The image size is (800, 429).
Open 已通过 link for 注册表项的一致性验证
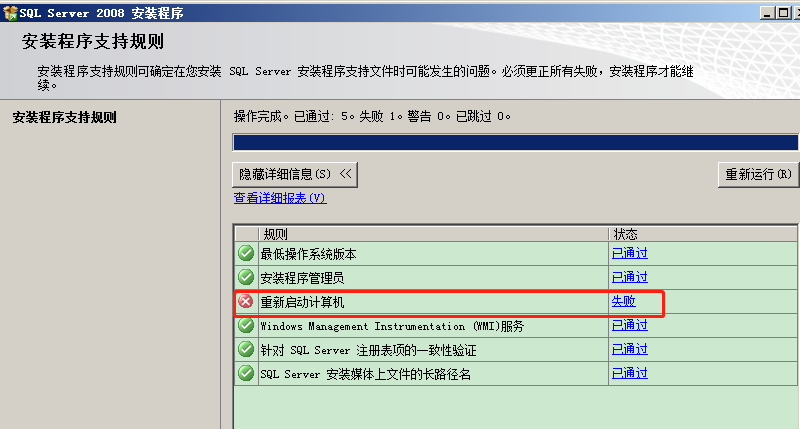pyautogui.click(x=630, y=349)
